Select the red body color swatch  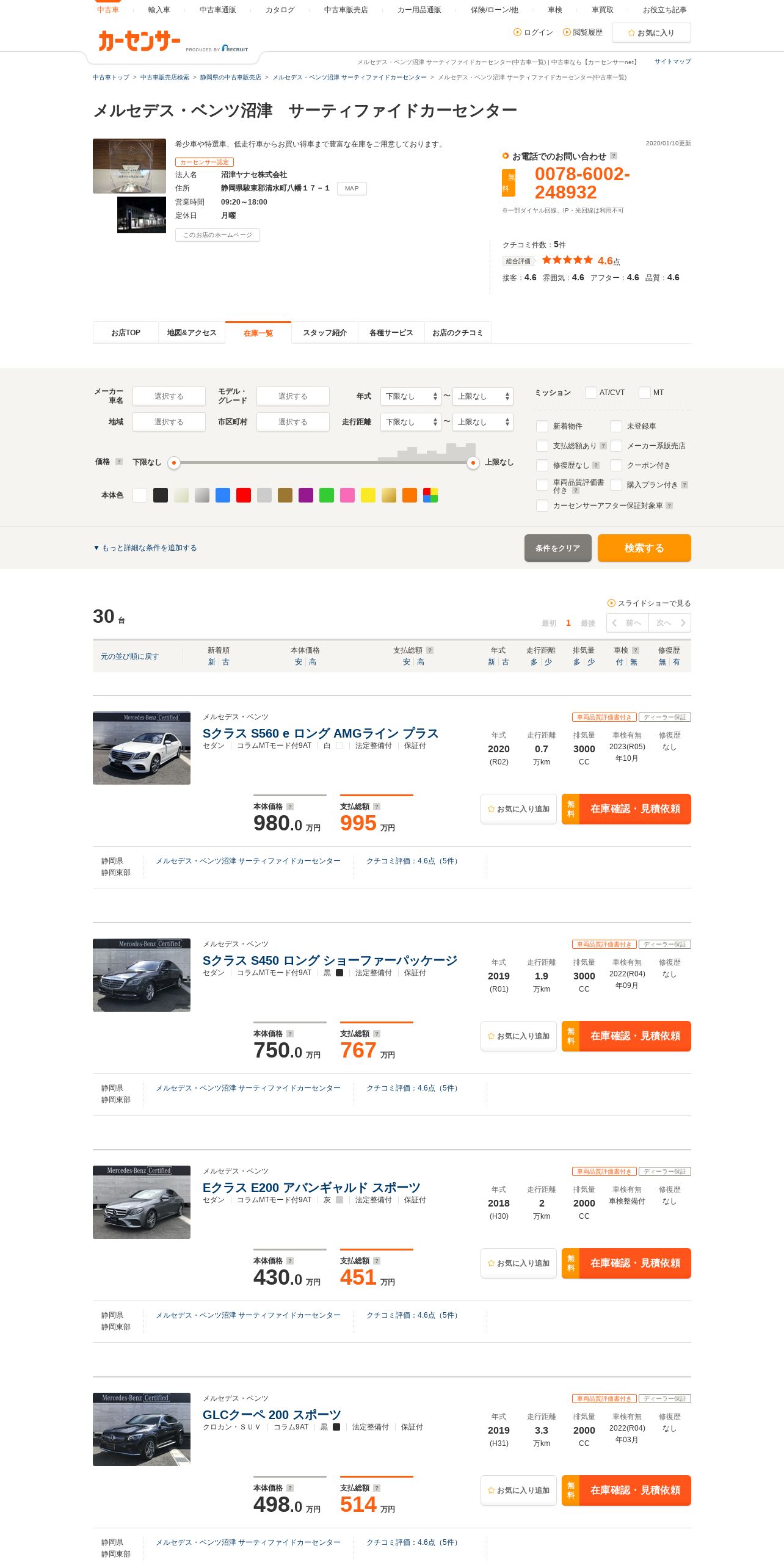point(244,495)
